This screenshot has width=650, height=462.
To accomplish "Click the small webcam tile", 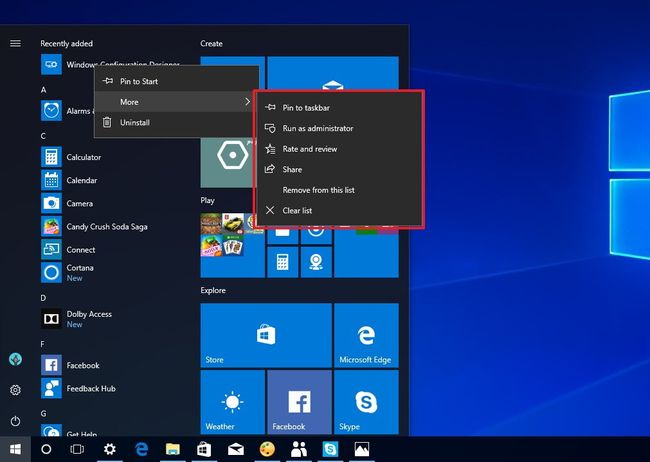I will [316, 262].
